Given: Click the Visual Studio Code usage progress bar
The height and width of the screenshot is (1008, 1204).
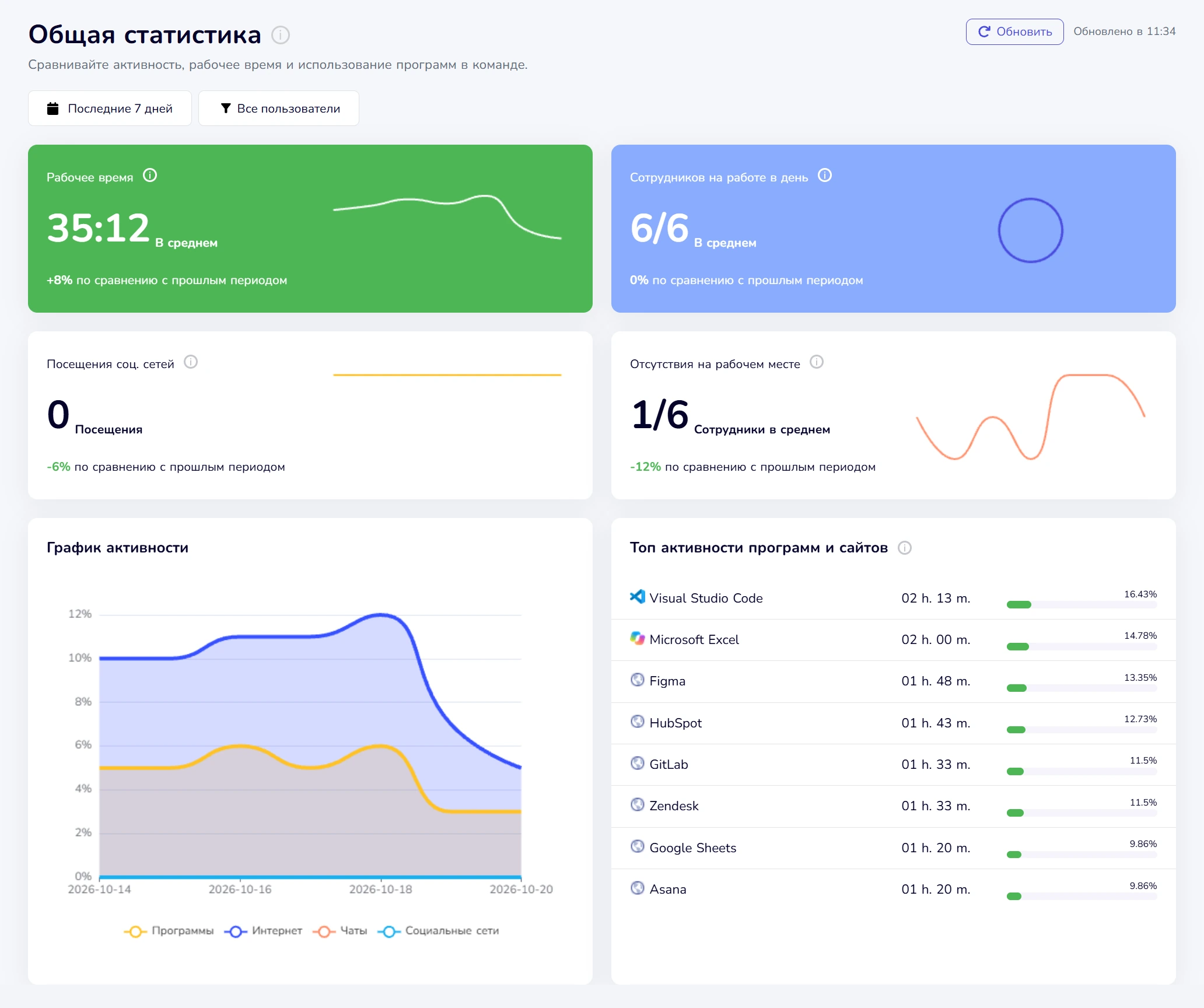Looking at the screenshot, I should (1081, 605).
